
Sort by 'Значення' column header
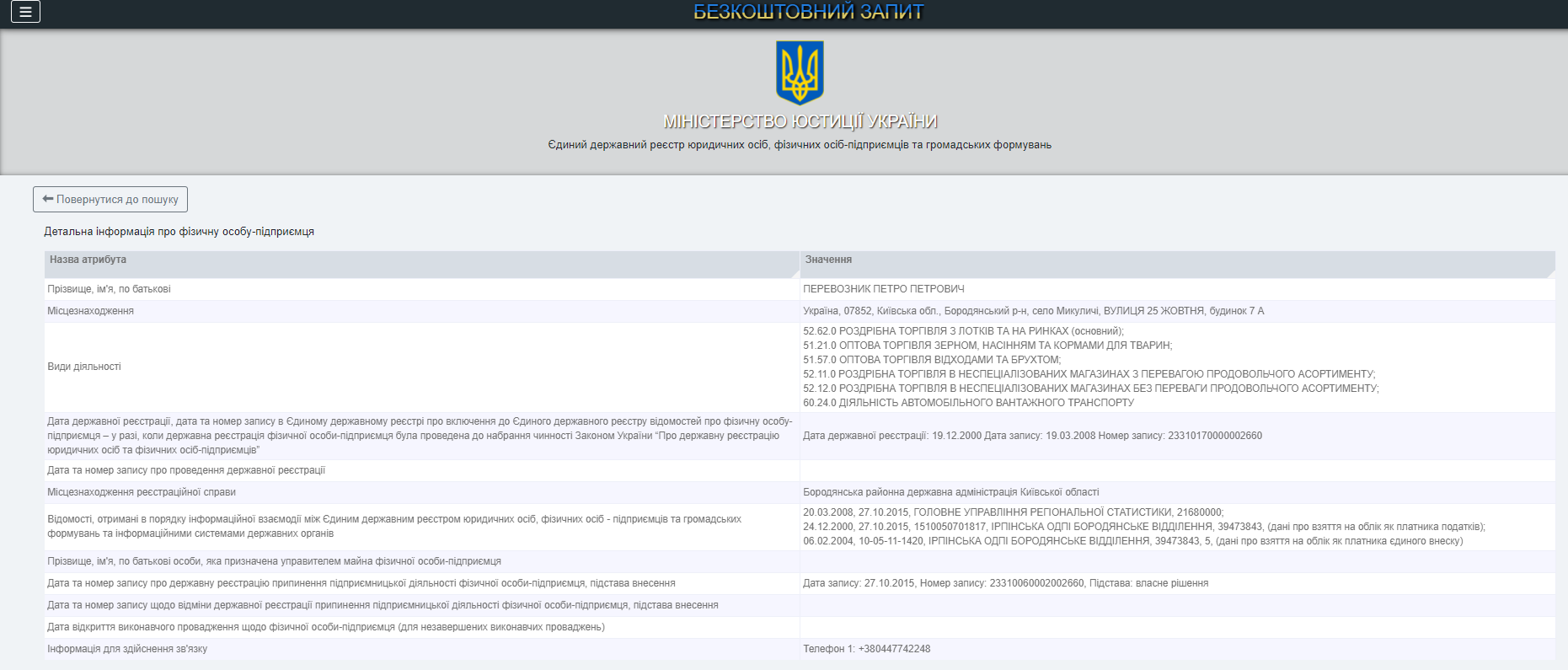828,260
